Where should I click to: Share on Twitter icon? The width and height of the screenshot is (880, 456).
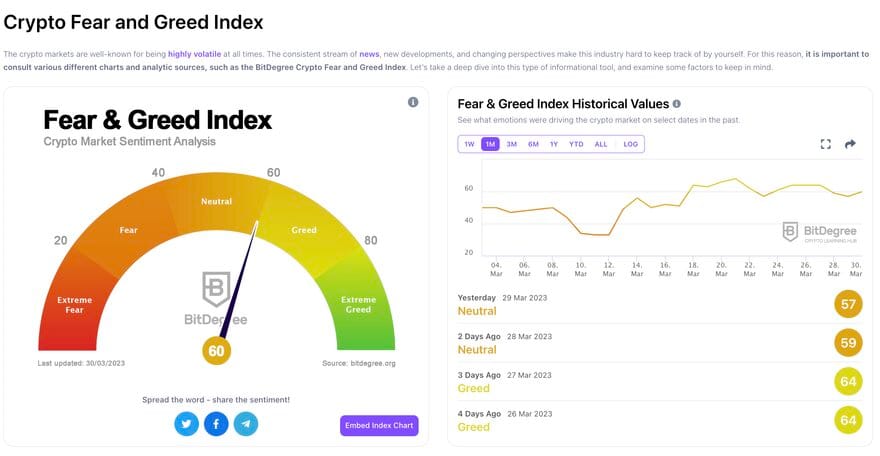click(x=186, y=424)
